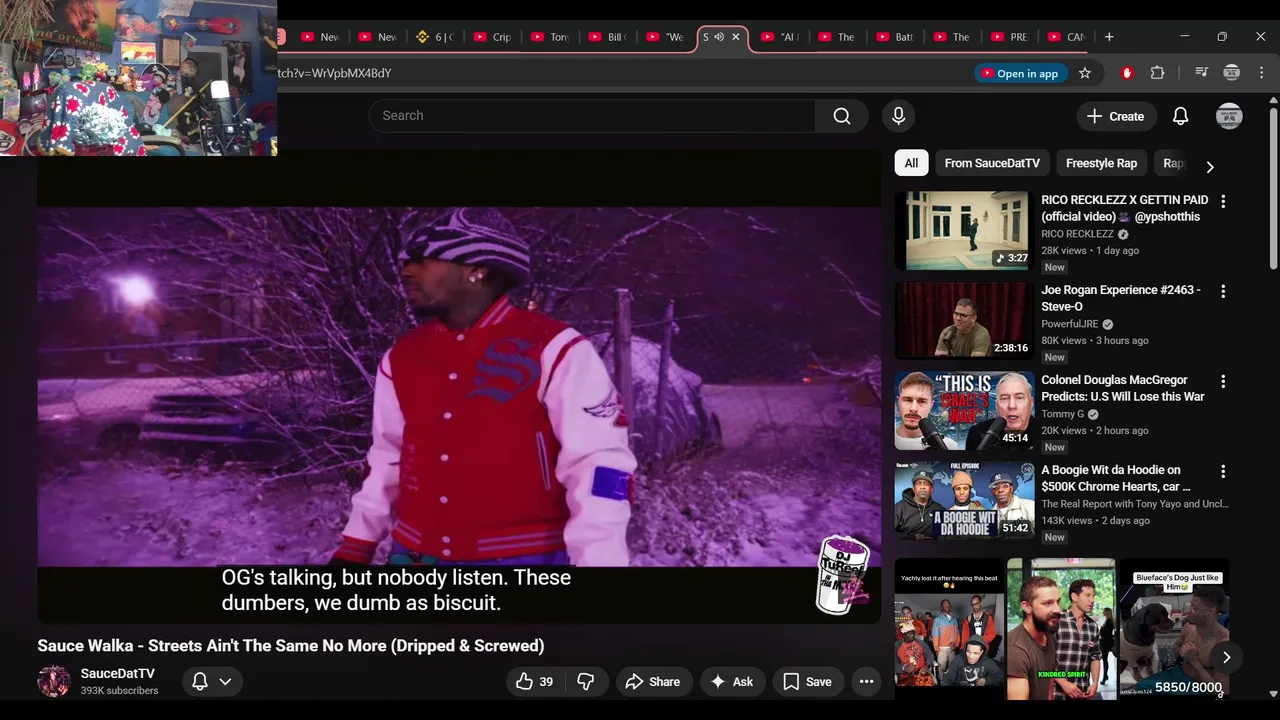The width and height of the screenshot is (1280, 720).
Task: Close the active YouTube tab
Action: (x=736, y=37)
